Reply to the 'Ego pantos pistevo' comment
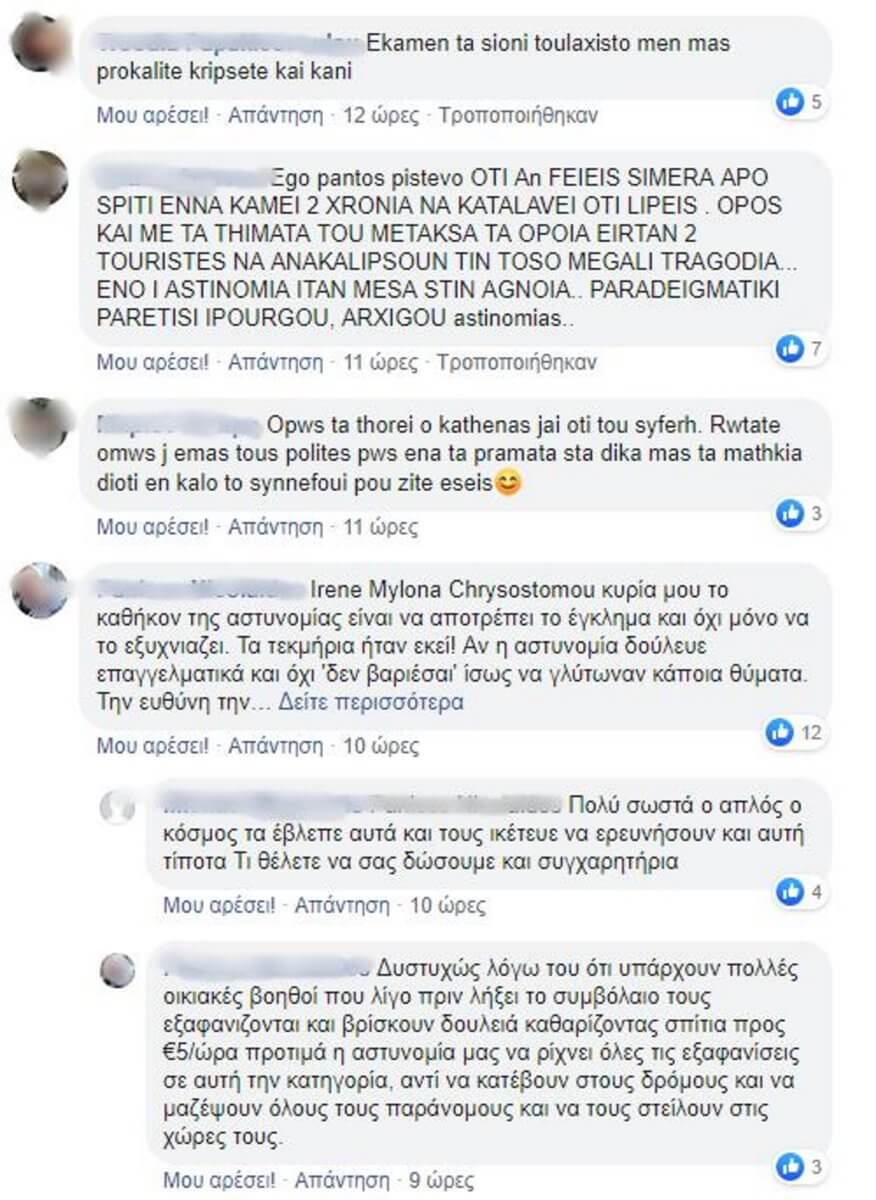Screen dimensions: 876x1200 275,362
